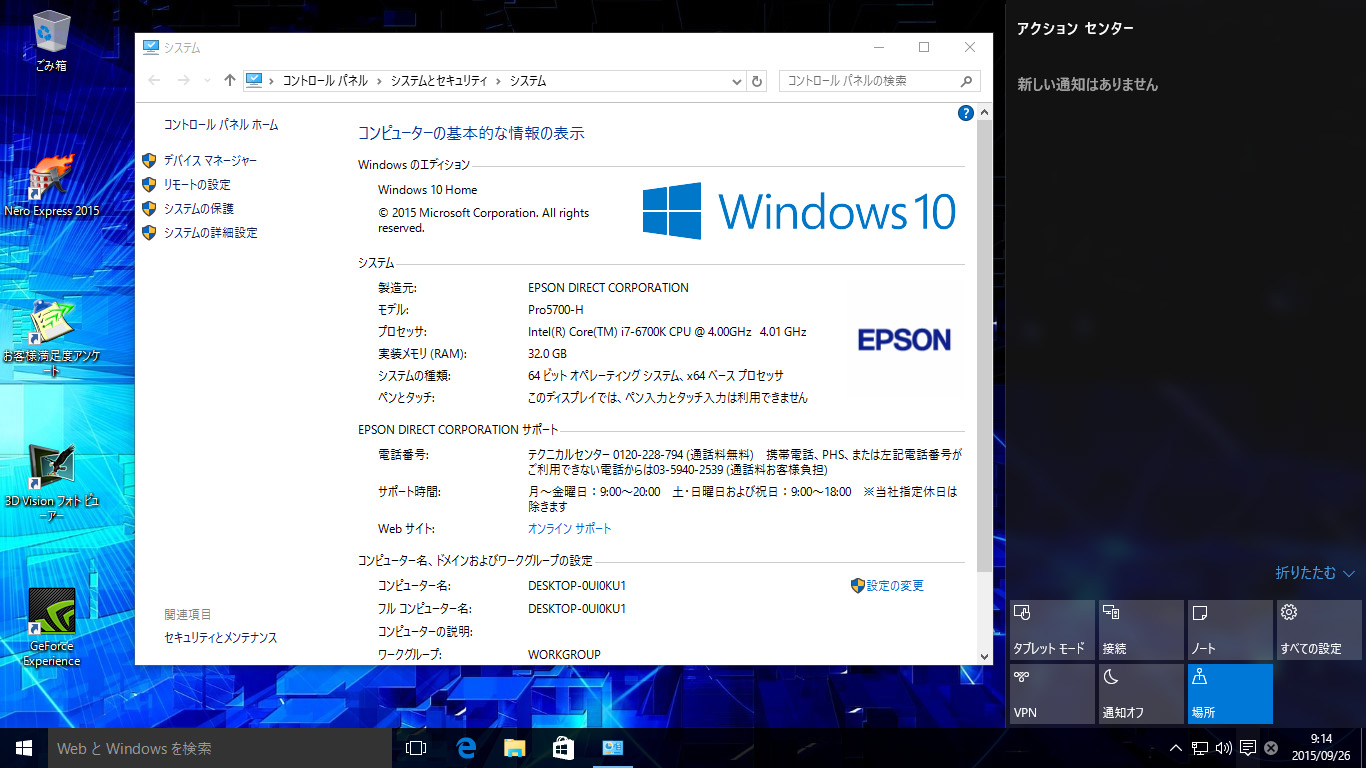
Task: Expand chevron after Control Panel breadcrumb
Action: (379, 81)
